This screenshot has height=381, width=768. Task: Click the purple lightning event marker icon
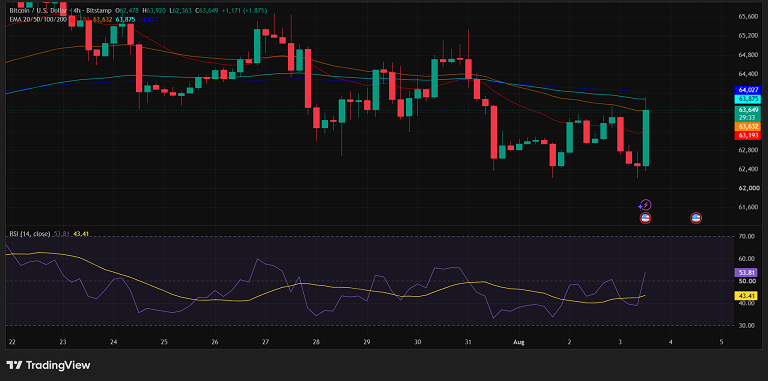(645, 205)
